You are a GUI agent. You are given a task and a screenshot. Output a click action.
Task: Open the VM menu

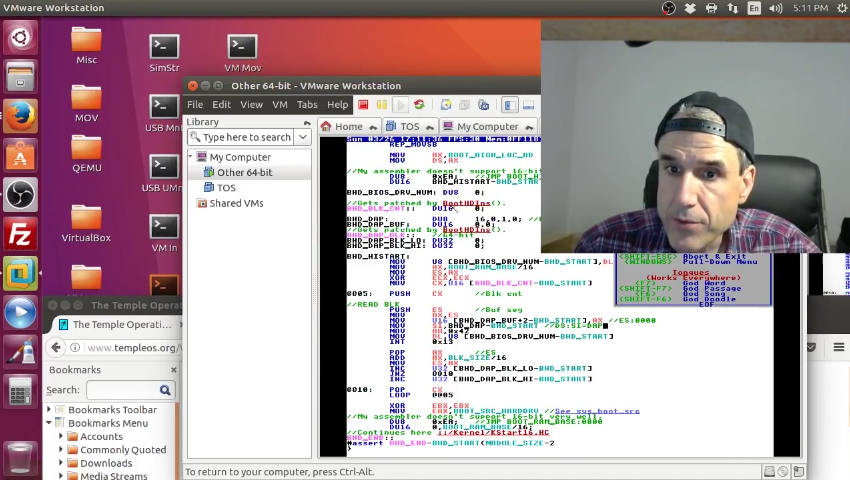click(280, 105)
